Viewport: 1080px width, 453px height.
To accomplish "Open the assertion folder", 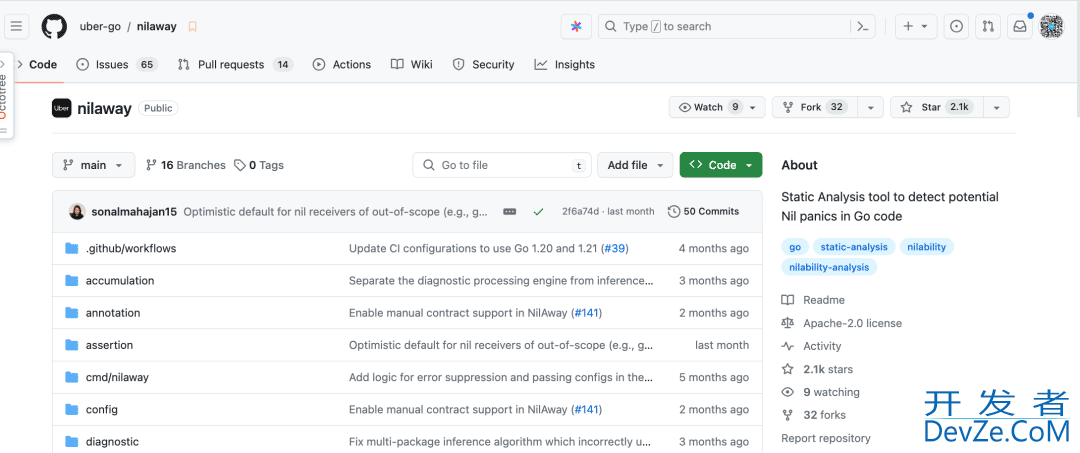I will tap(110, 345).
